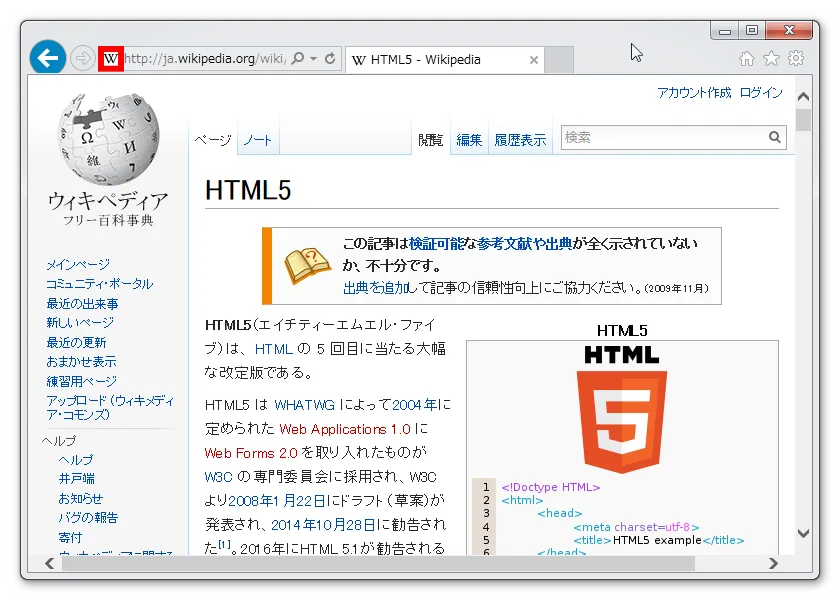This screenshot has width=840, height=600.
Task: Switch to the ノート tab
Action: pyautogui.click(x=258, y=140)
